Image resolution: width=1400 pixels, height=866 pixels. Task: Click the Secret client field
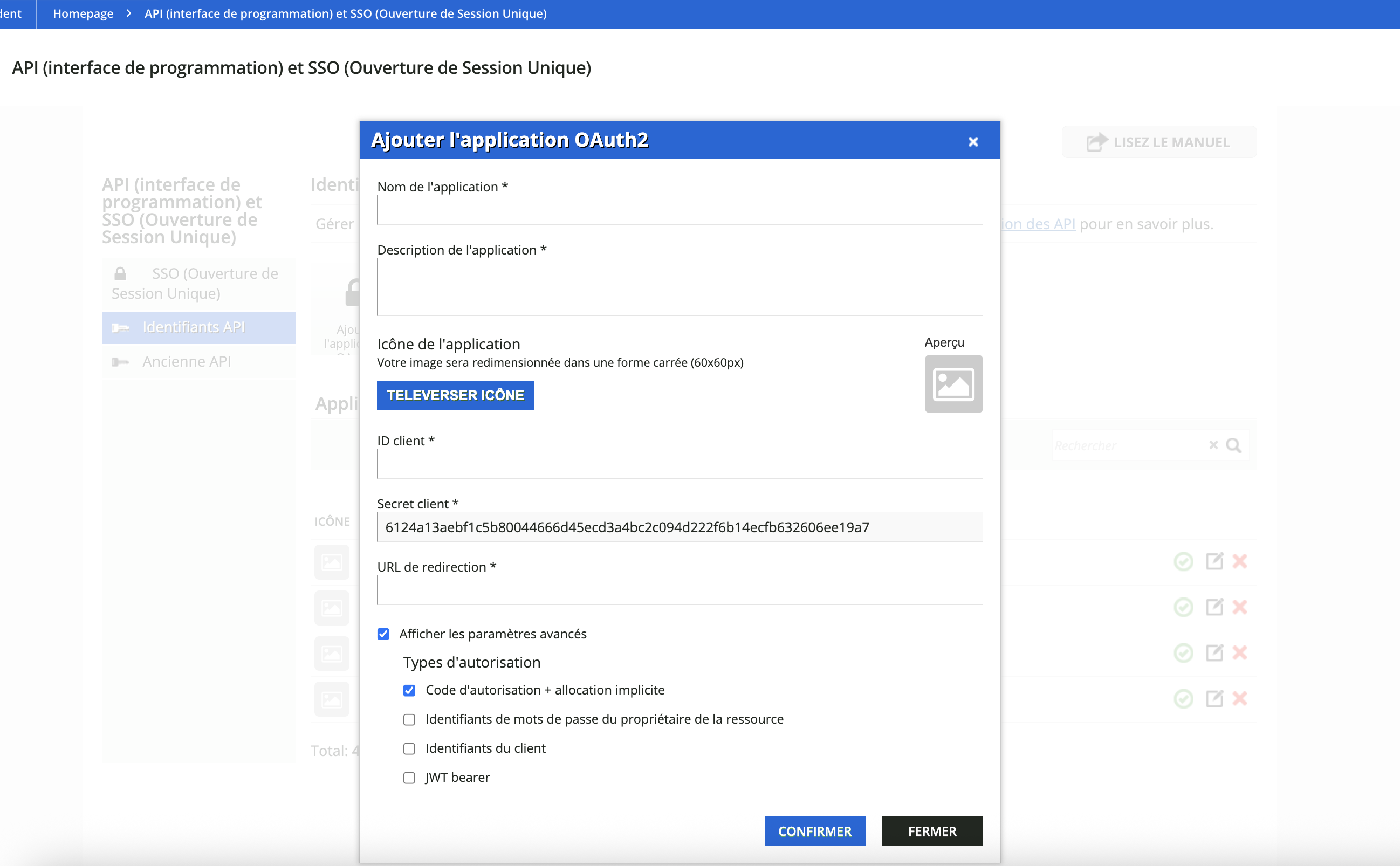(x=680, y=527)
